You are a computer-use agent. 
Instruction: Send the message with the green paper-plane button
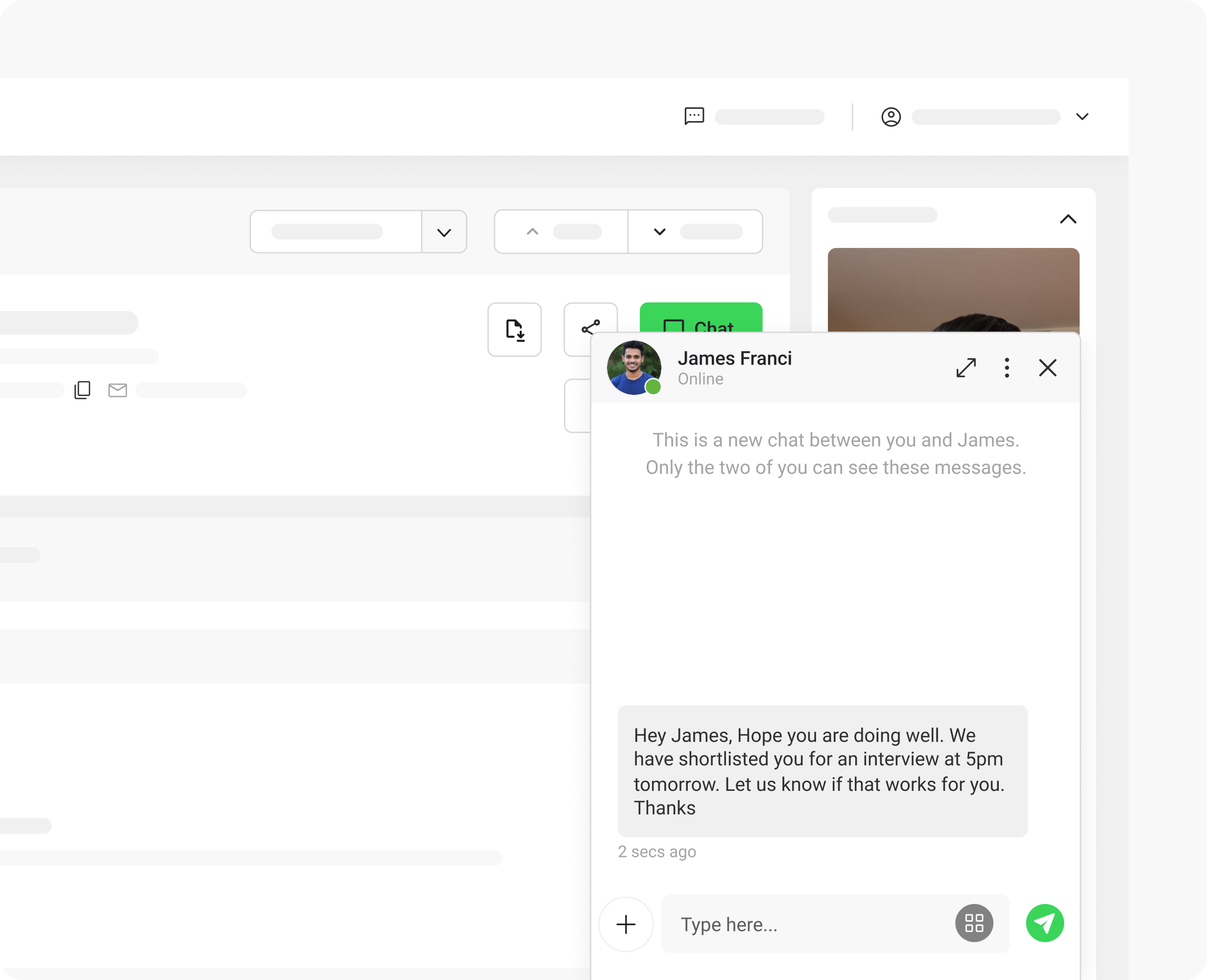click(1044, 924)
